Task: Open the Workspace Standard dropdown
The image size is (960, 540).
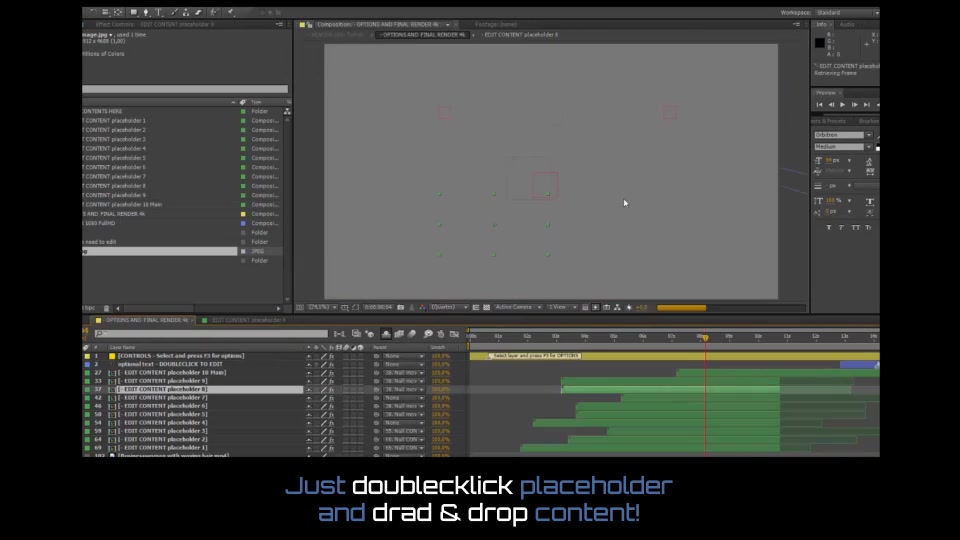Action: [847, 12]
